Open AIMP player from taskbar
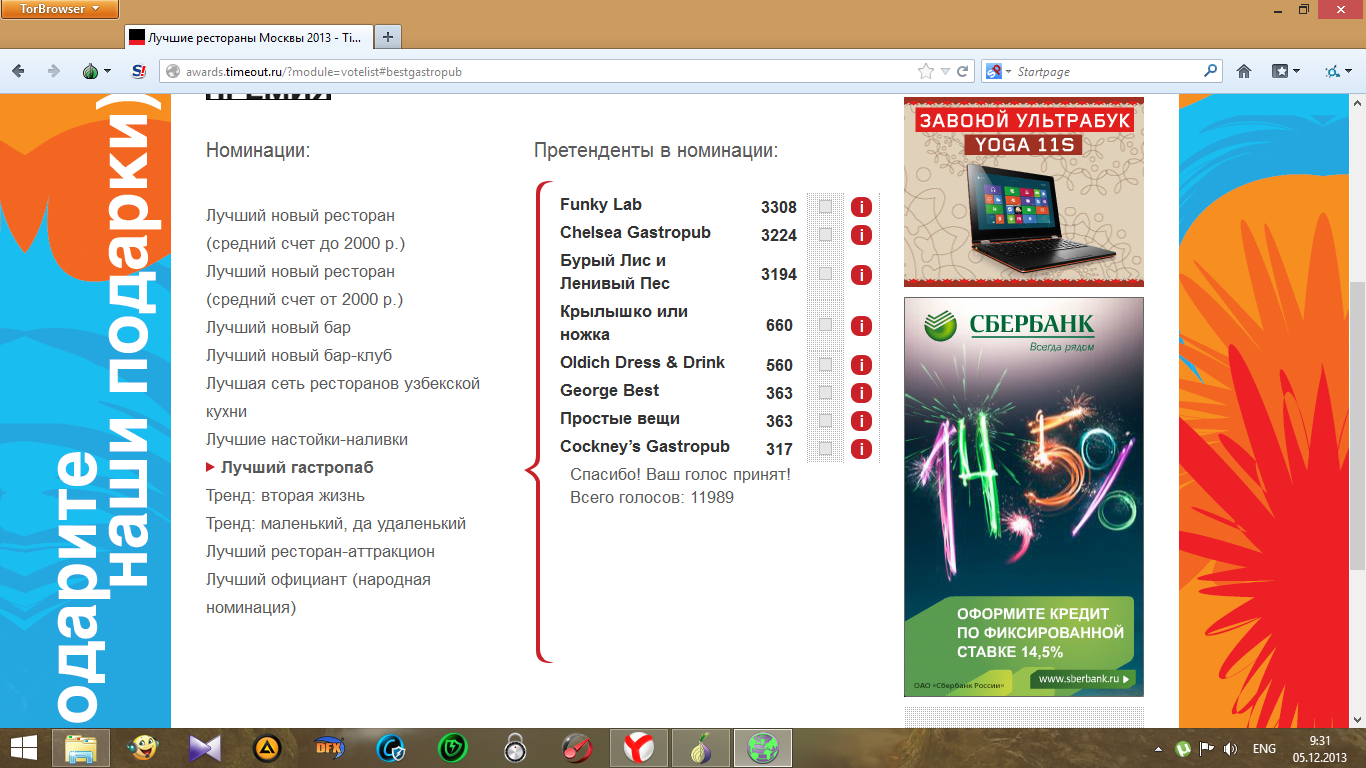Image resolution: width=1366 pixels, height=768 pixels. point(266,748)
